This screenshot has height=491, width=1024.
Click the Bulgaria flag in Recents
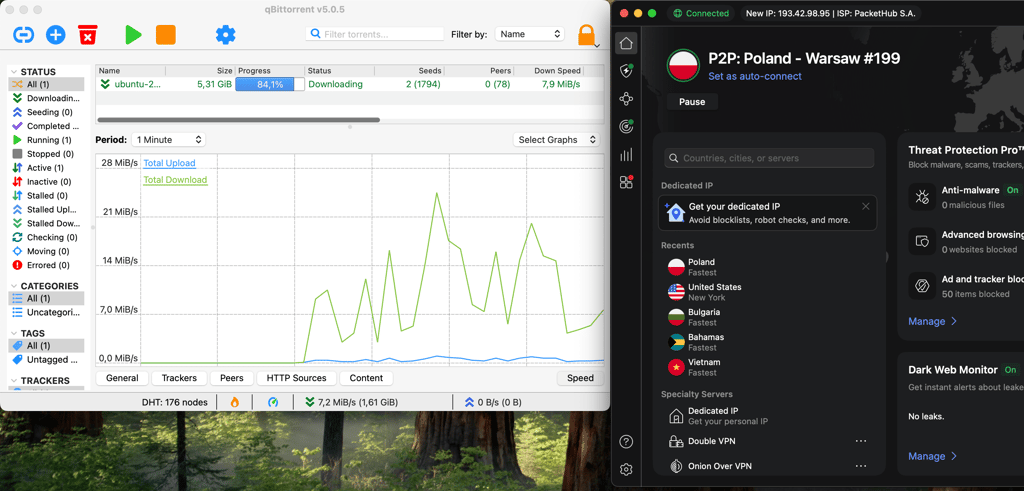click(x=676, y=317)
